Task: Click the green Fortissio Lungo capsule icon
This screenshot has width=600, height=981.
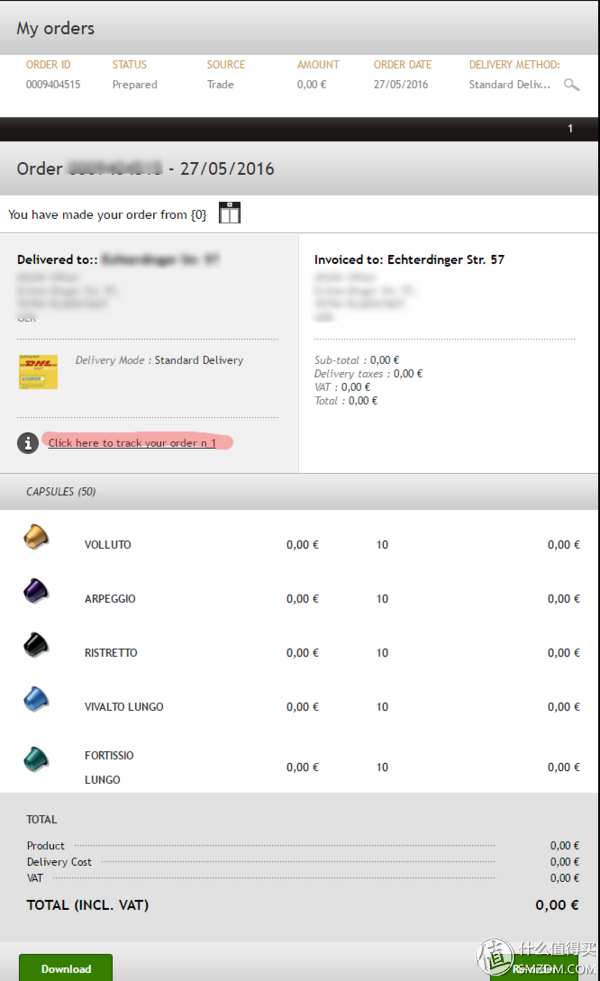Action: click(x=36, y=759)
